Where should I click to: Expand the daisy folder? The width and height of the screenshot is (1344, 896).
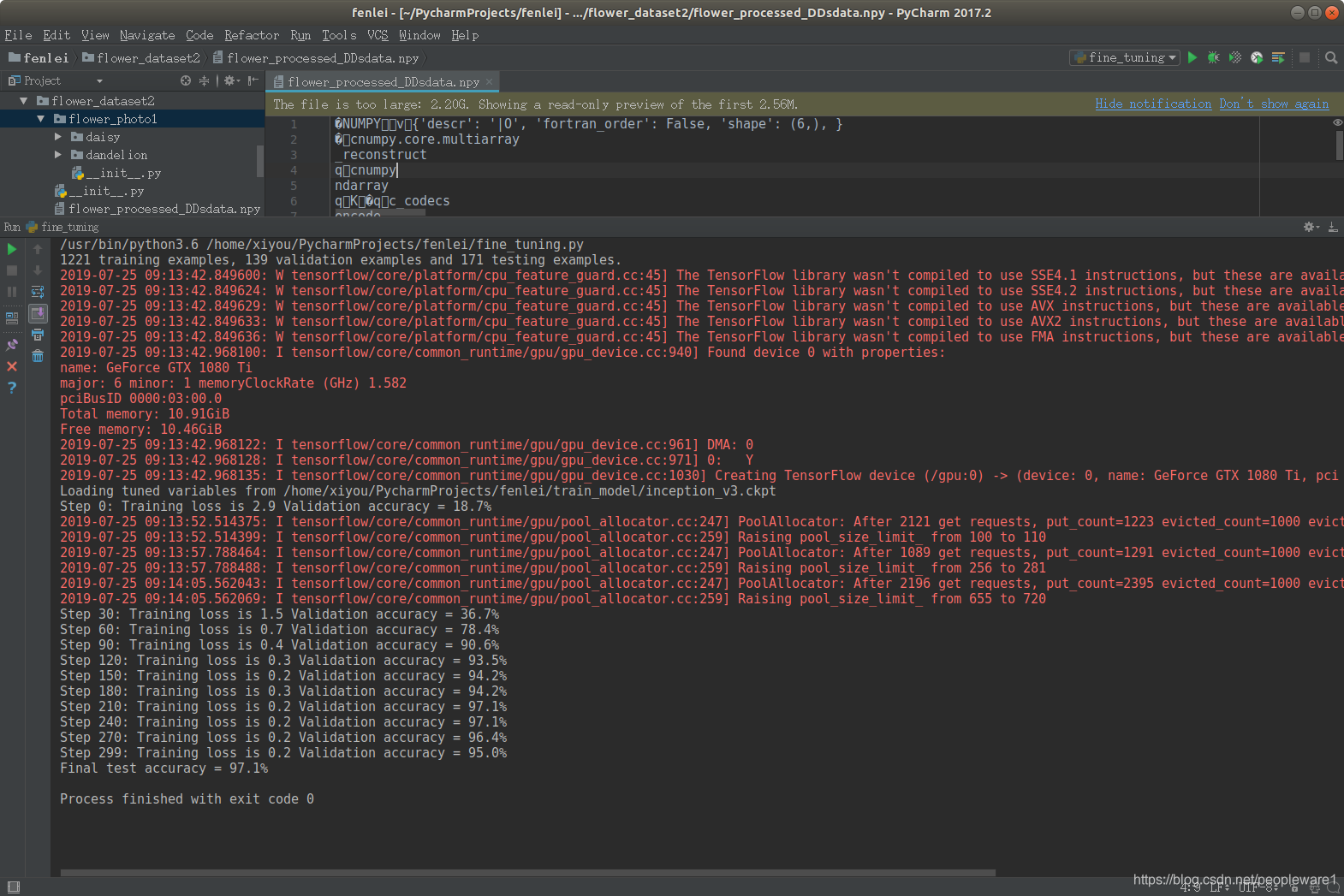pyautogui.click(x=58, y=137)
